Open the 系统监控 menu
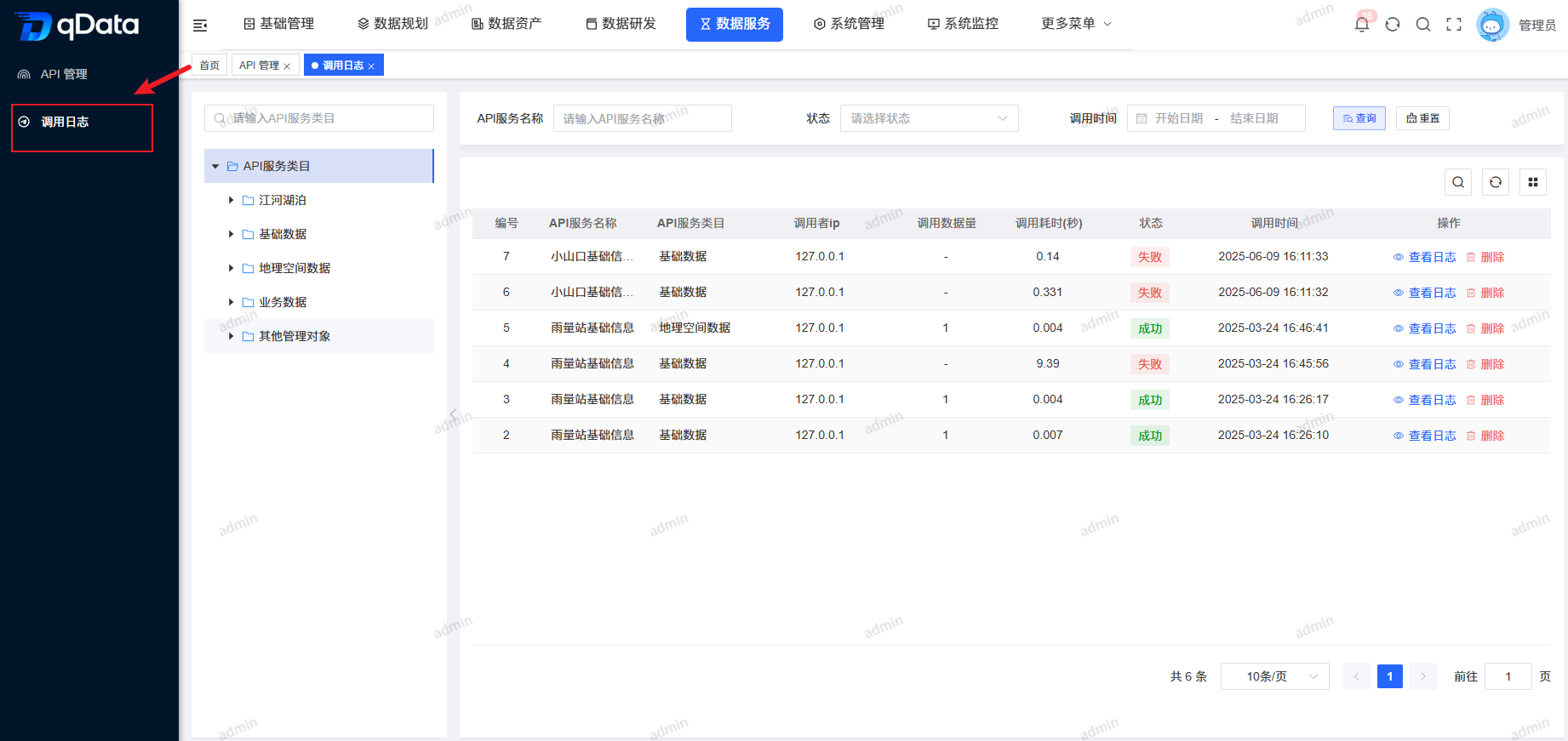1568x741 pixels. tap(963, 24)
